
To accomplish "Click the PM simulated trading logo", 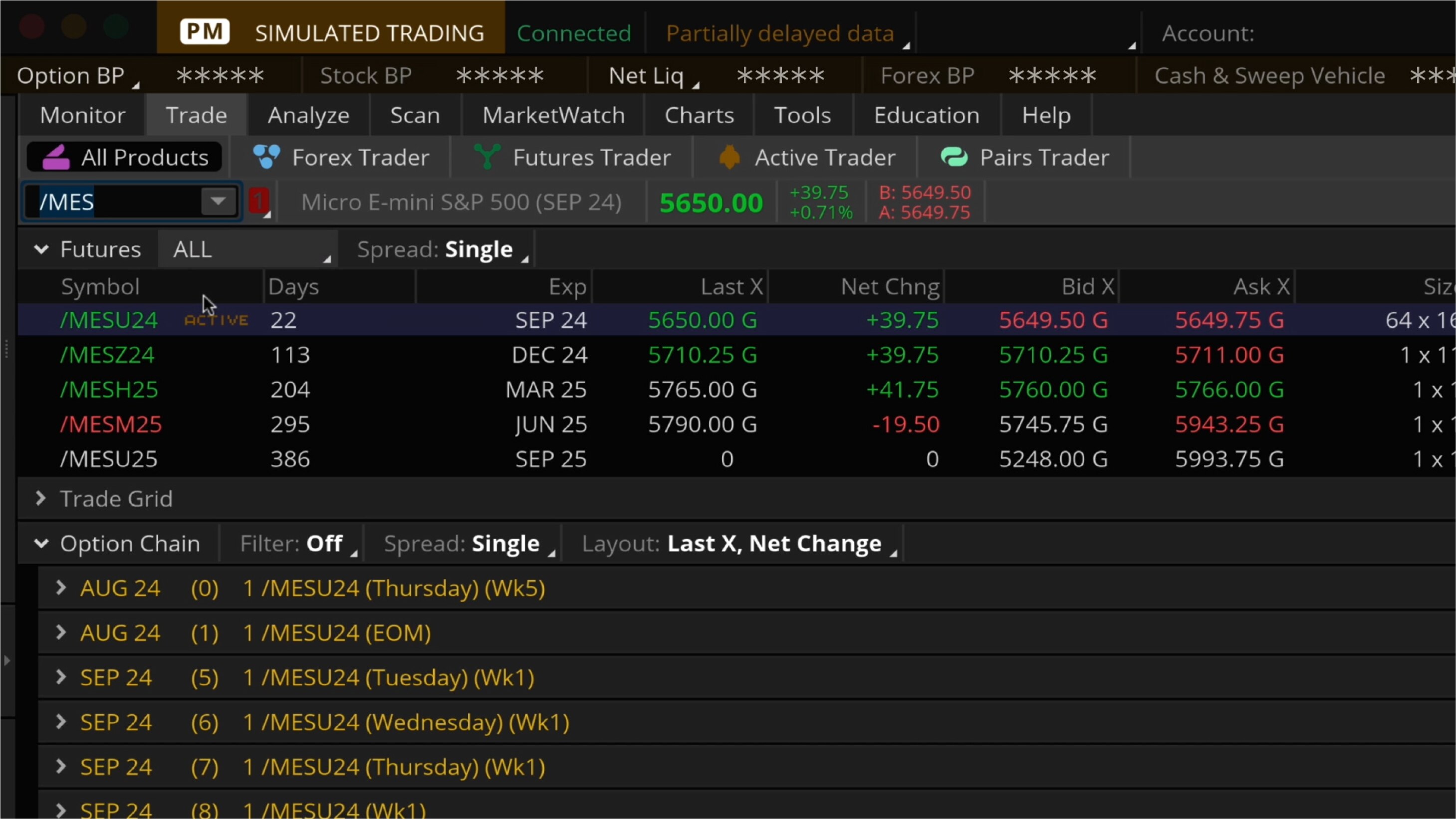I will coord(205,31).
